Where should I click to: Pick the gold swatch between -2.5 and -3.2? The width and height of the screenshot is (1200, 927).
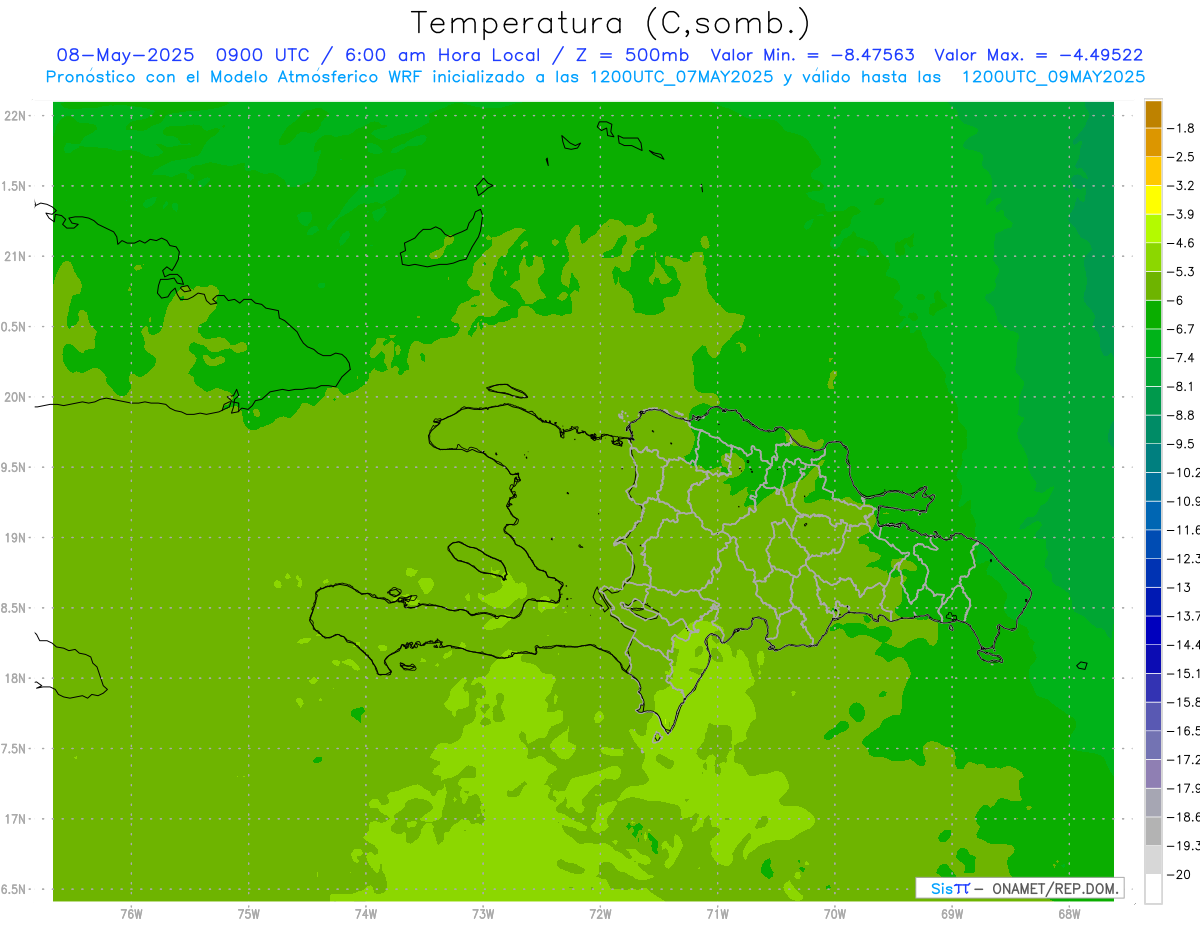click(1153, 171)
